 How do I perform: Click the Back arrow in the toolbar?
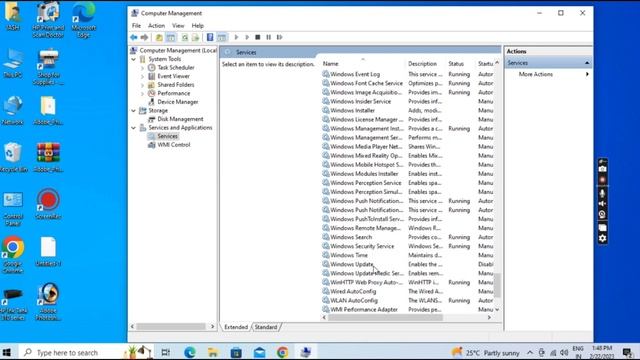[x=133, y=37]
